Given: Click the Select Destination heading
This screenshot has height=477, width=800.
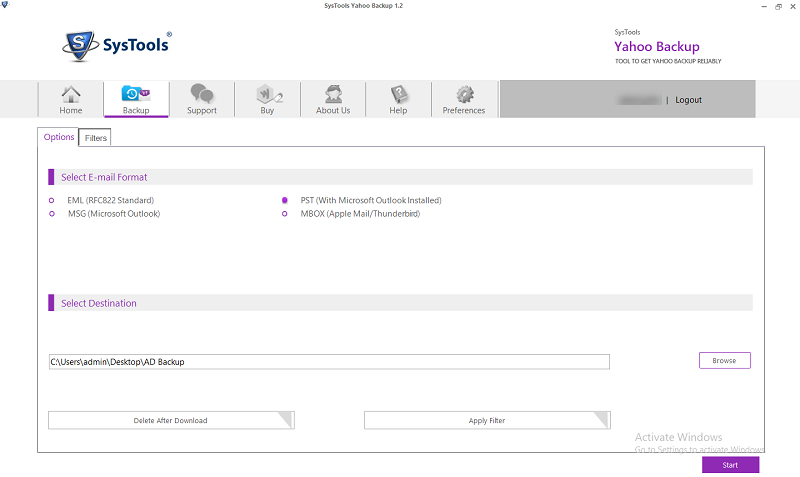Looking at the screenshot, I should (x=99, y=303).
